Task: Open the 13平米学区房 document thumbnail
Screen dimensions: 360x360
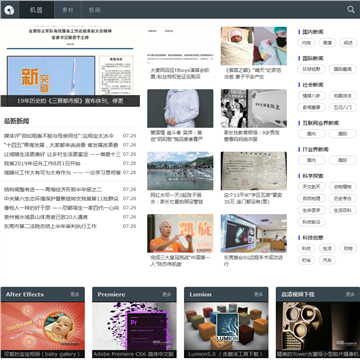Action: click(254, 171)
